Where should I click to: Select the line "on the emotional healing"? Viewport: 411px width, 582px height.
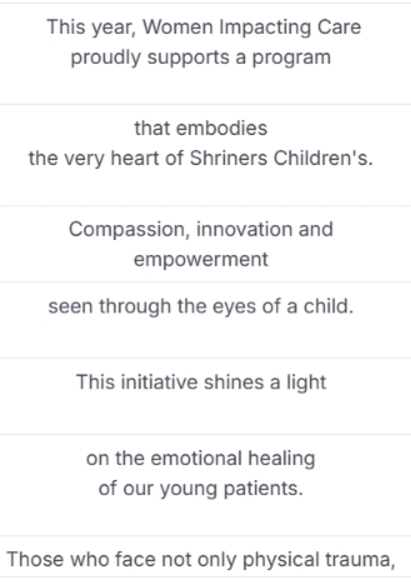(201, 458)
